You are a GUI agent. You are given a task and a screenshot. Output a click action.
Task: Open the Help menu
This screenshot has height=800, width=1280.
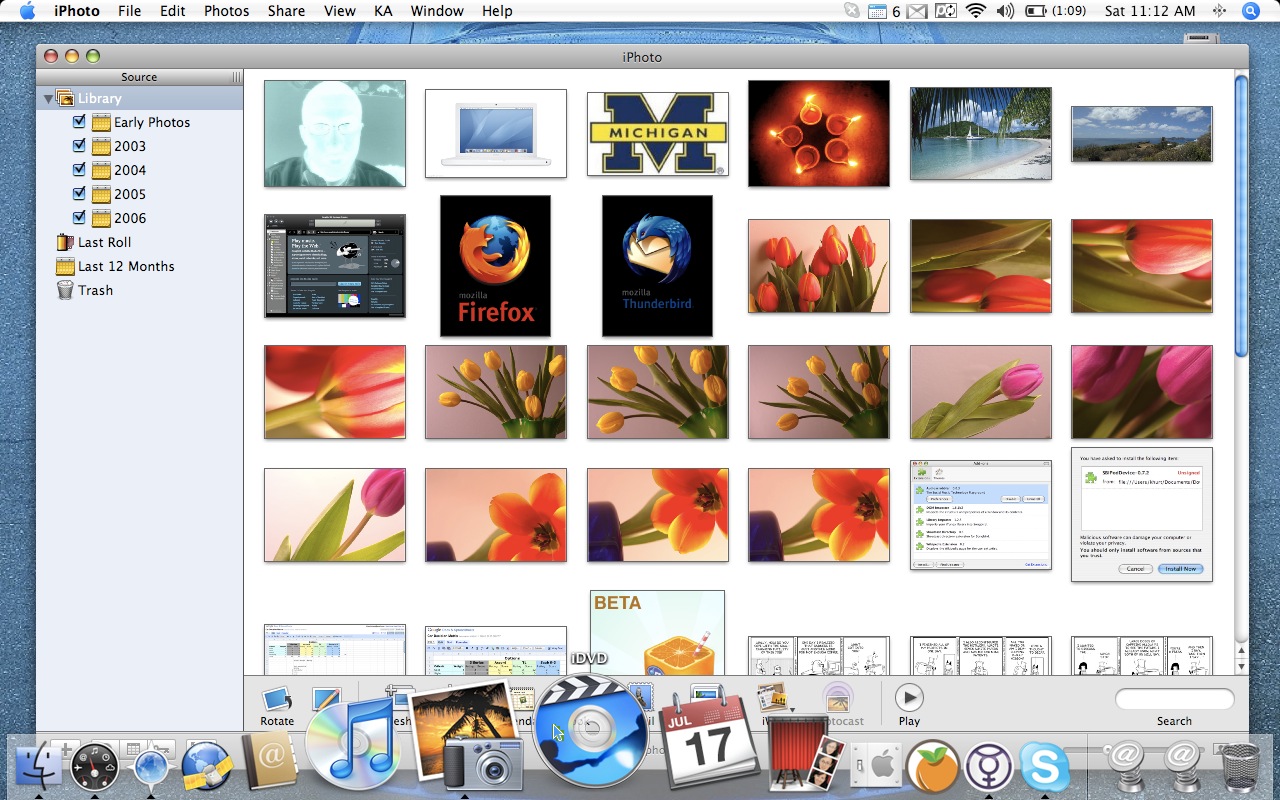[497, 11]
